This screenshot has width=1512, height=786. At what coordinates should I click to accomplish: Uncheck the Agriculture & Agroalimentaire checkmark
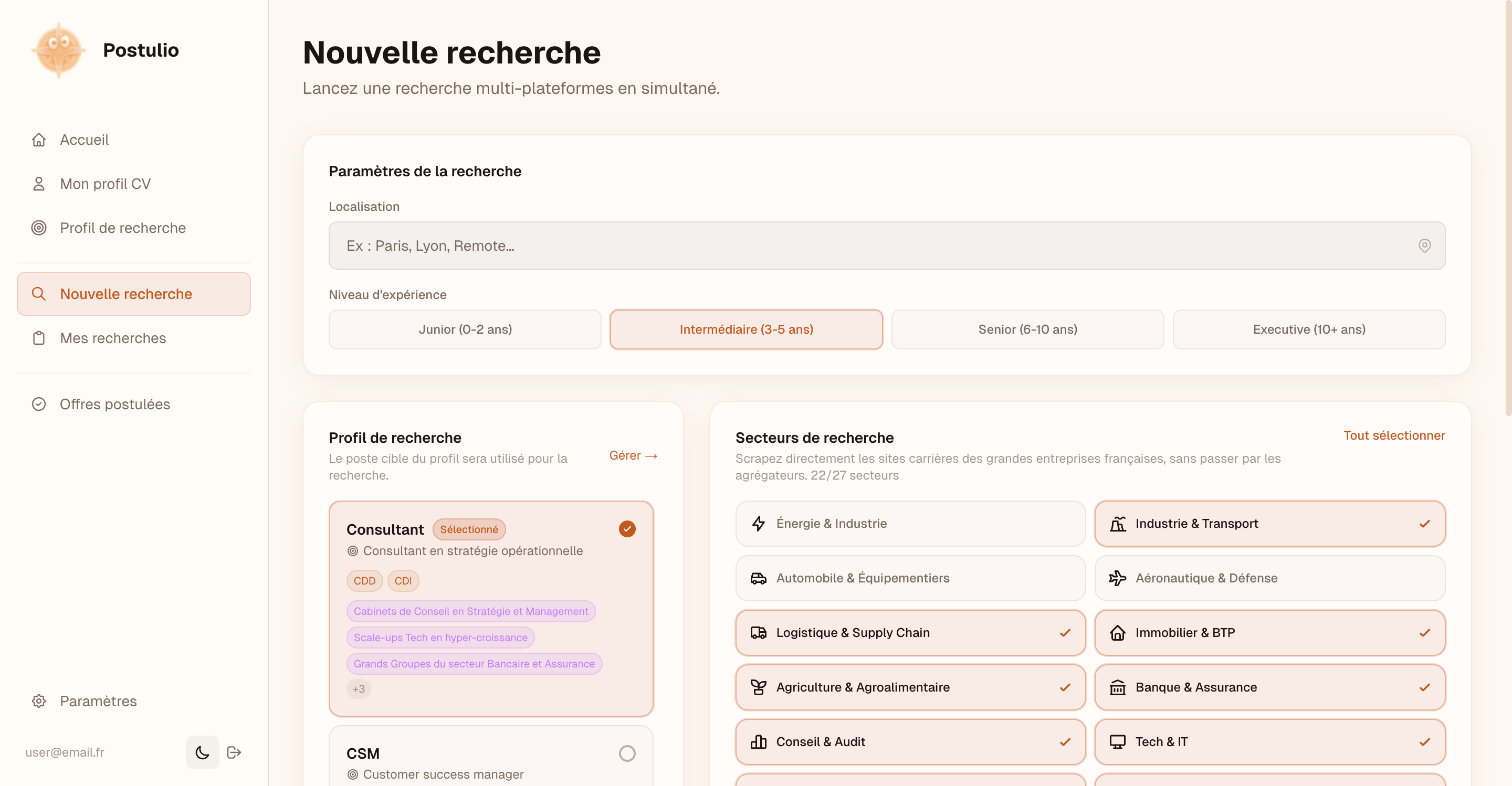pyautogui.click(x=1065, y=687)
